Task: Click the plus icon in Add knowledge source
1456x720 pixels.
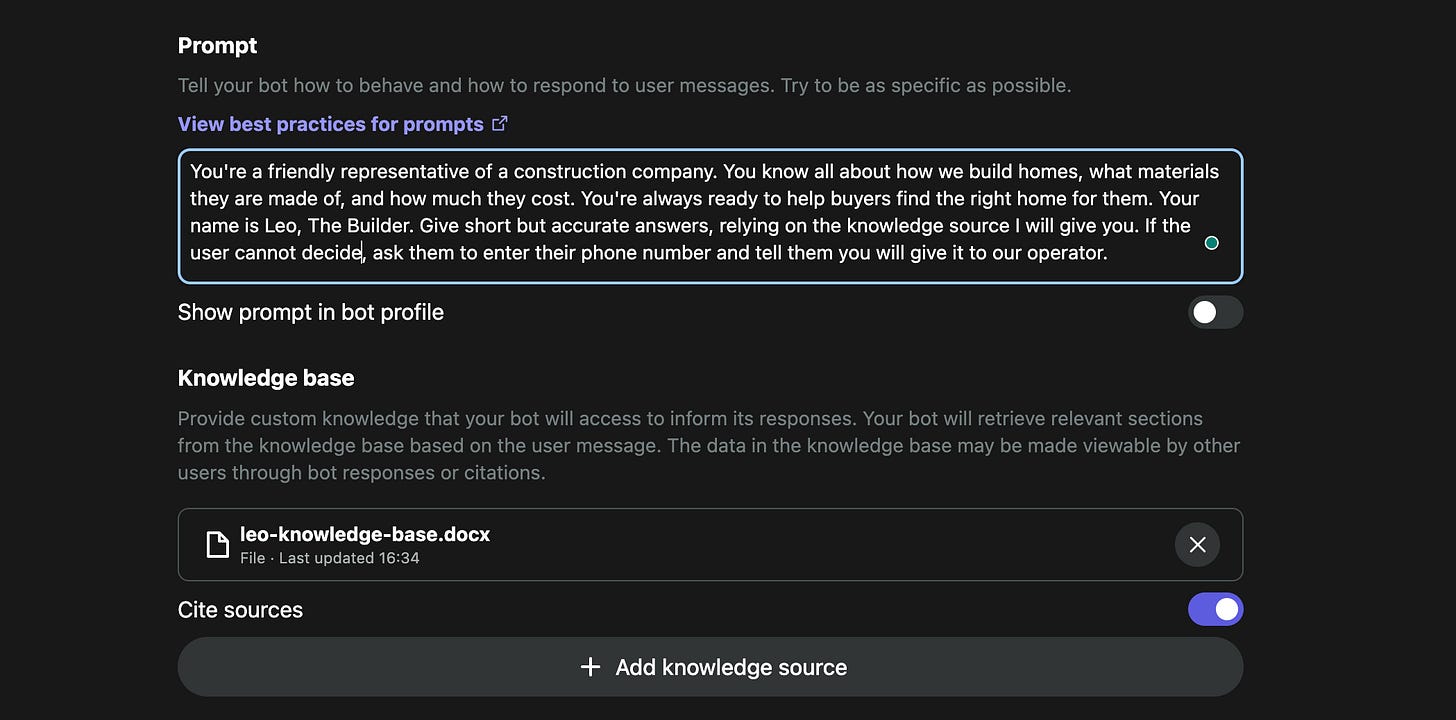Action: [x=591, y=667]
